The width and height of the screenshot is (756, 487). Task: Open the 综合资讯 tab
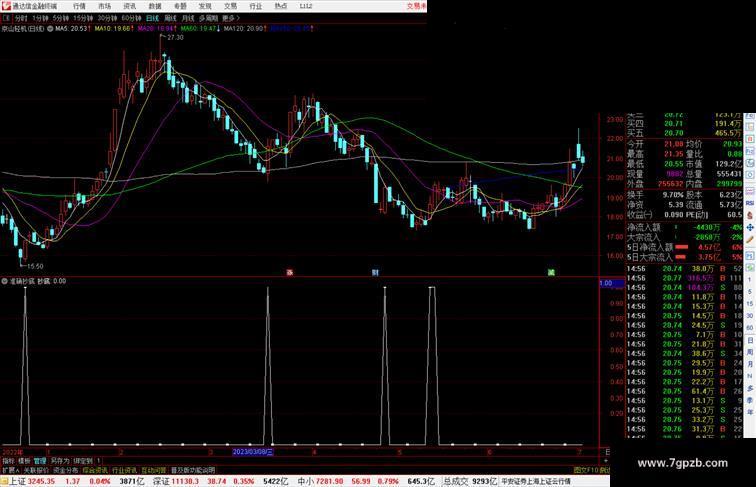(x=95, y=470)
